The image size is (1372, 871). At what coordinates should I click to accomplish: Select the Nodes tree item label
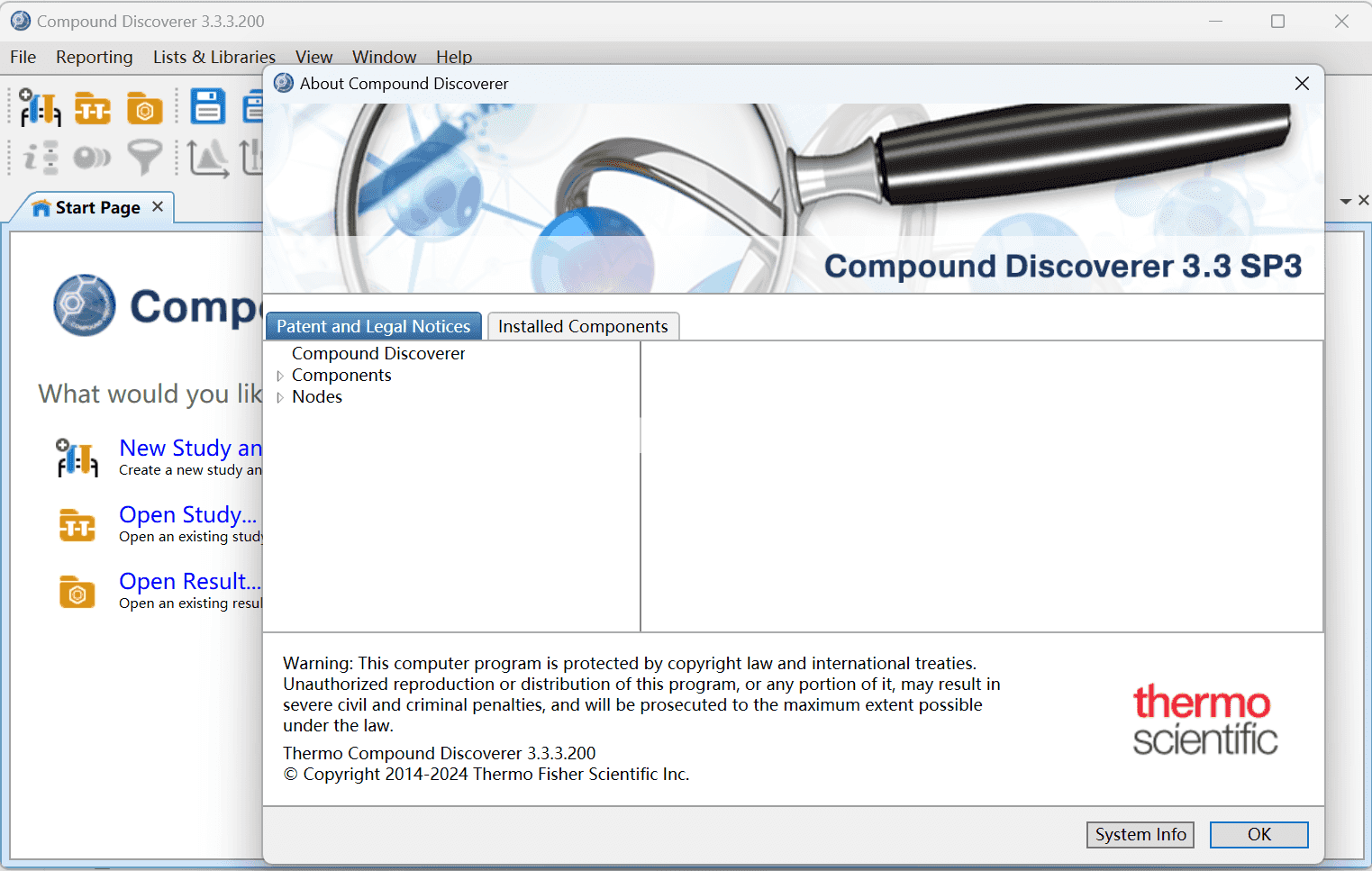coord(317,396)
